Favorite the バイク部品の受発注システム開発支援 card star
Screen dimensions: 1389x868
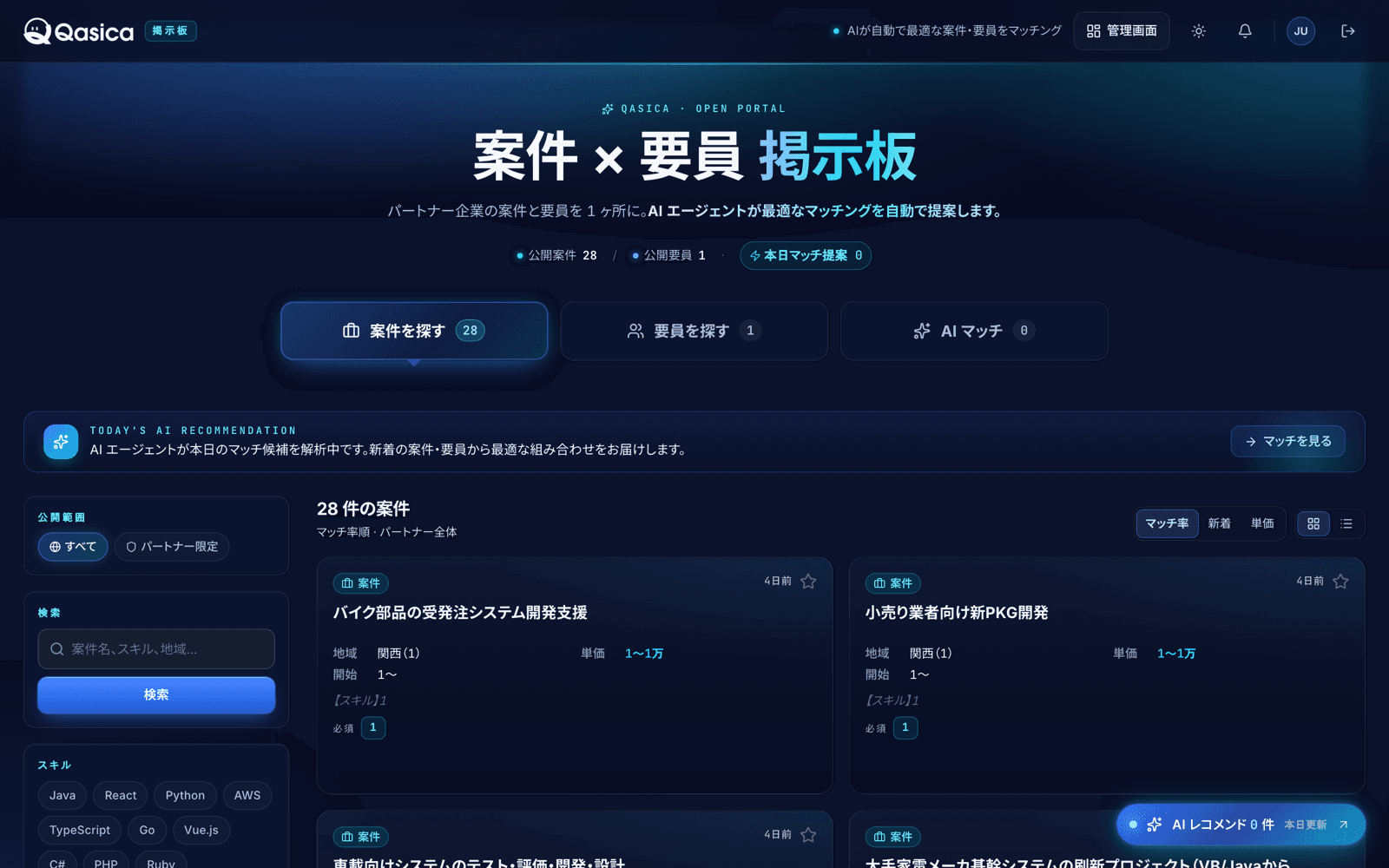808,582
